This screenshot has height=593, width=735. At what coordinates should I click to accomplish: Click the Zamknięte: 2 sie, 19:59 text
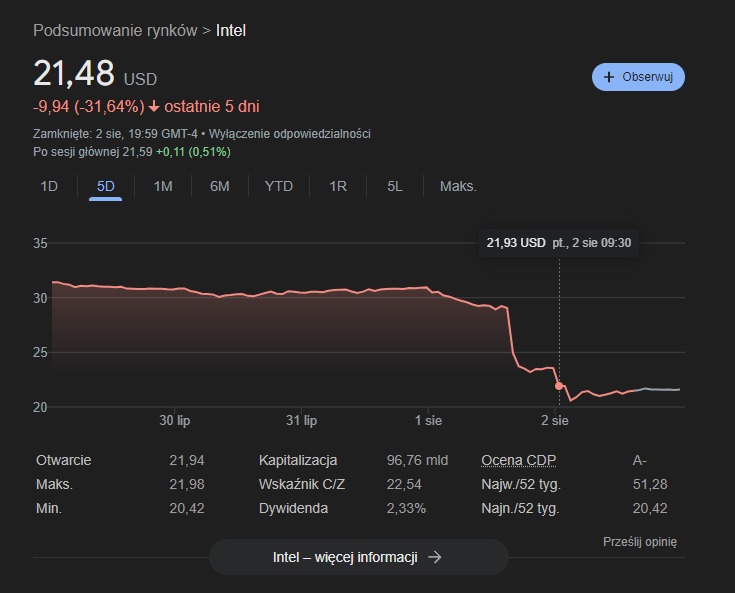pyautogui.click(x=115, y=134)
